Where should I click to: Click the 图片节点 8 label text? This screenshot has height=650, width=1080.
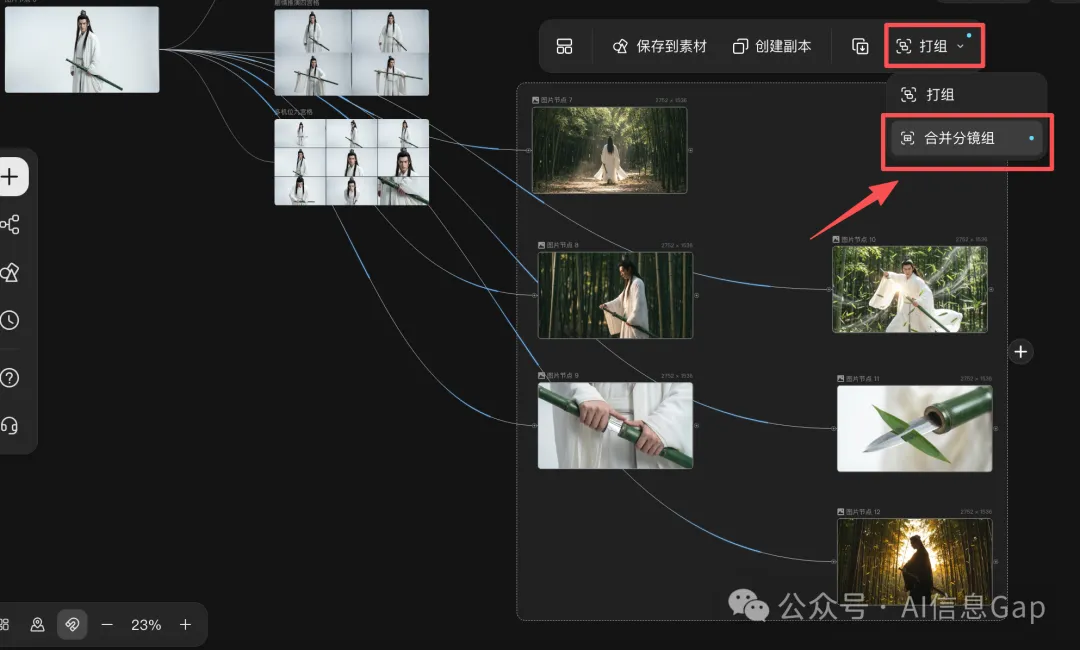(x=562, y=245)
